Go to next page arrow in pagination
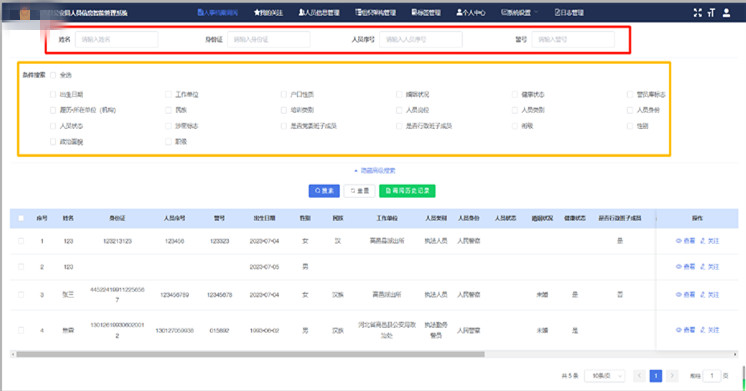The height and width of the screenshot is (391, 746). [672, 376]
